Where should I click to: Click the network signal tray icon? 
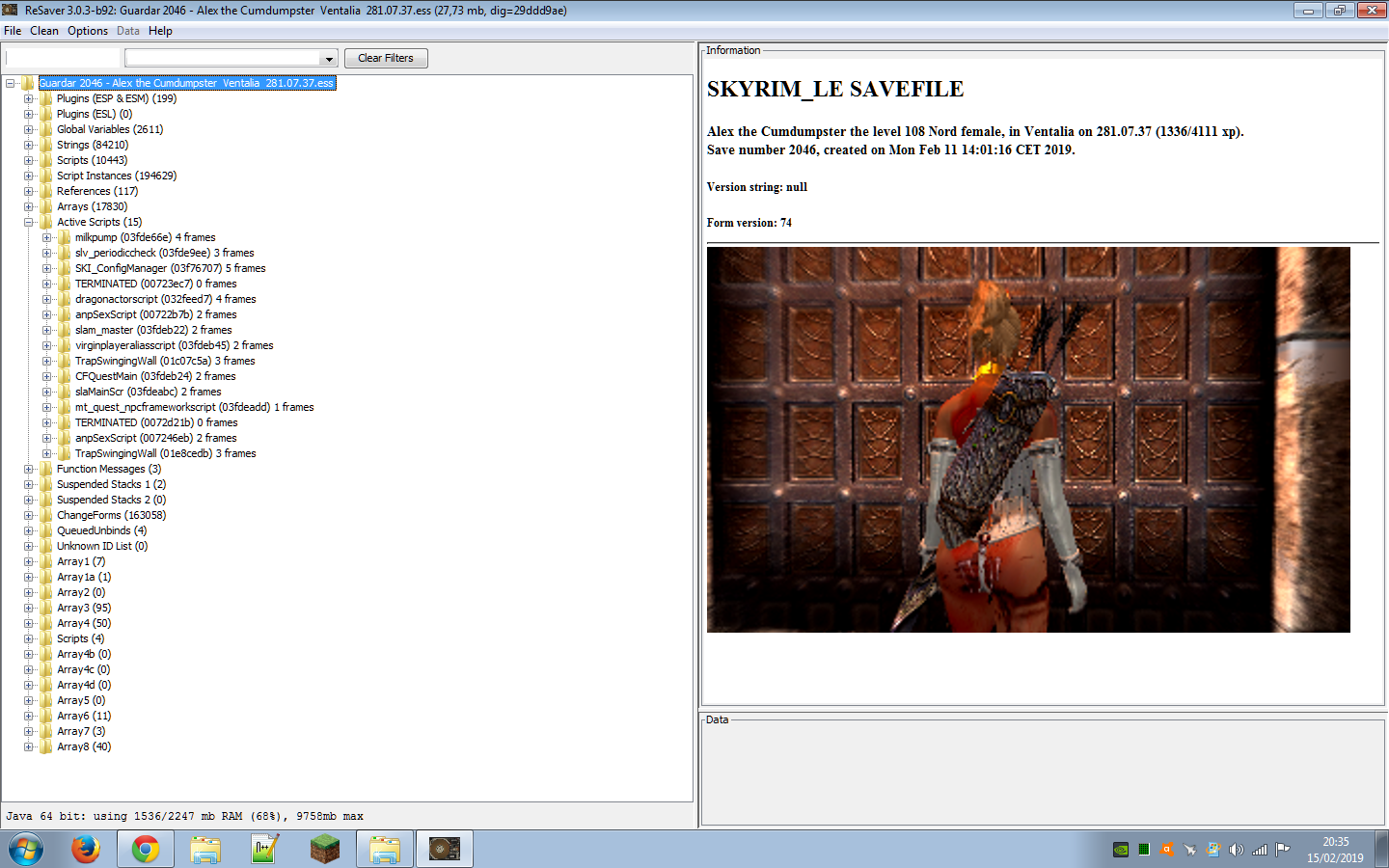tap(1259, 850)
